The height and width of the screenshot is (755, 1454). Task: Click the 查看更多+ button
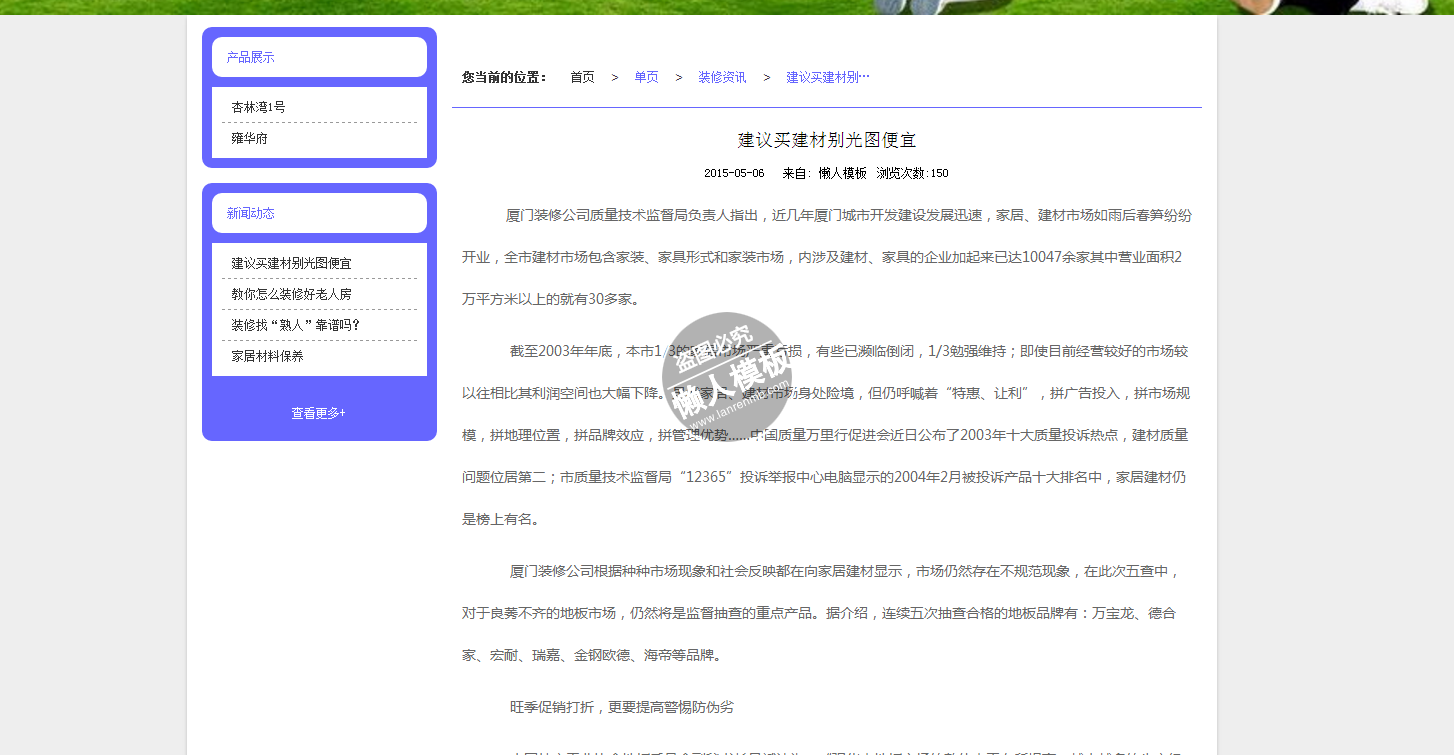(x=318, y=413)
